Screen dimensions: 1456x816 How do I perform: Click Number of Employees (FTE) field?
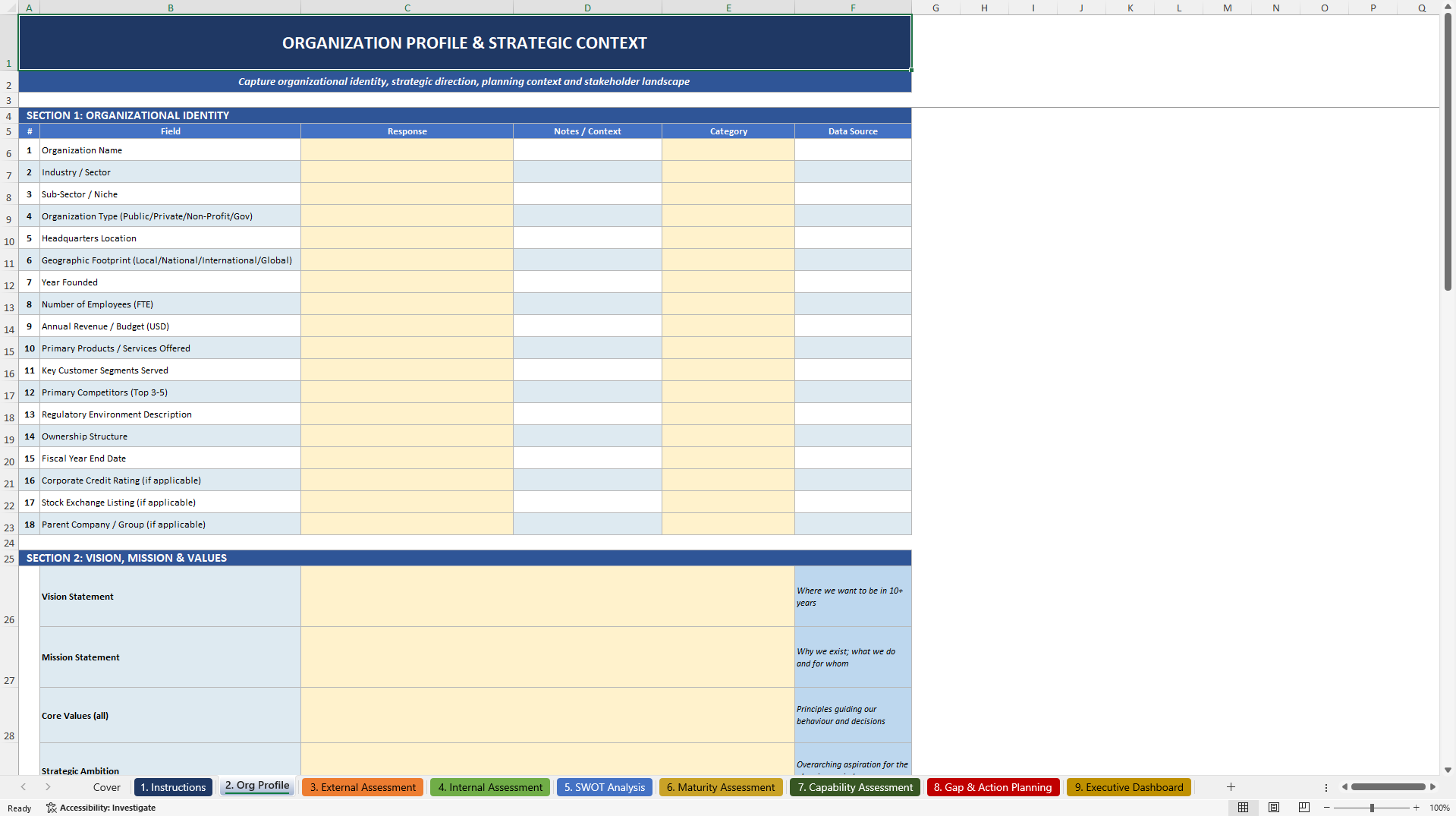coord(171,304)
